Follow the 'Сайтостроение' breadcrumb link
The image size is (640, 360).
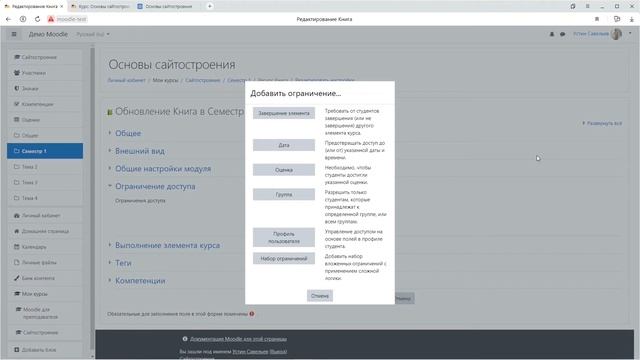click(202, 80)
